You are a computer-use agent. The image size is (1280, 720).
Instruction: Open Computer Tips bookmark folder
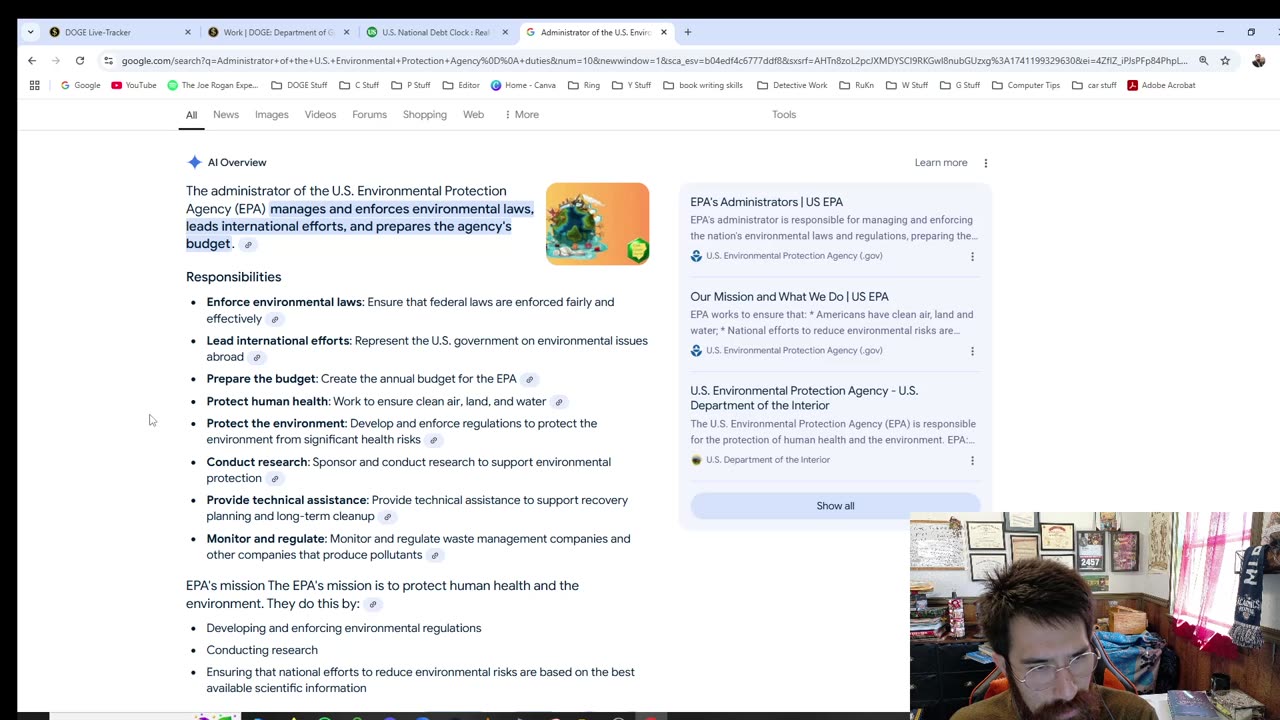point(1025,85)
